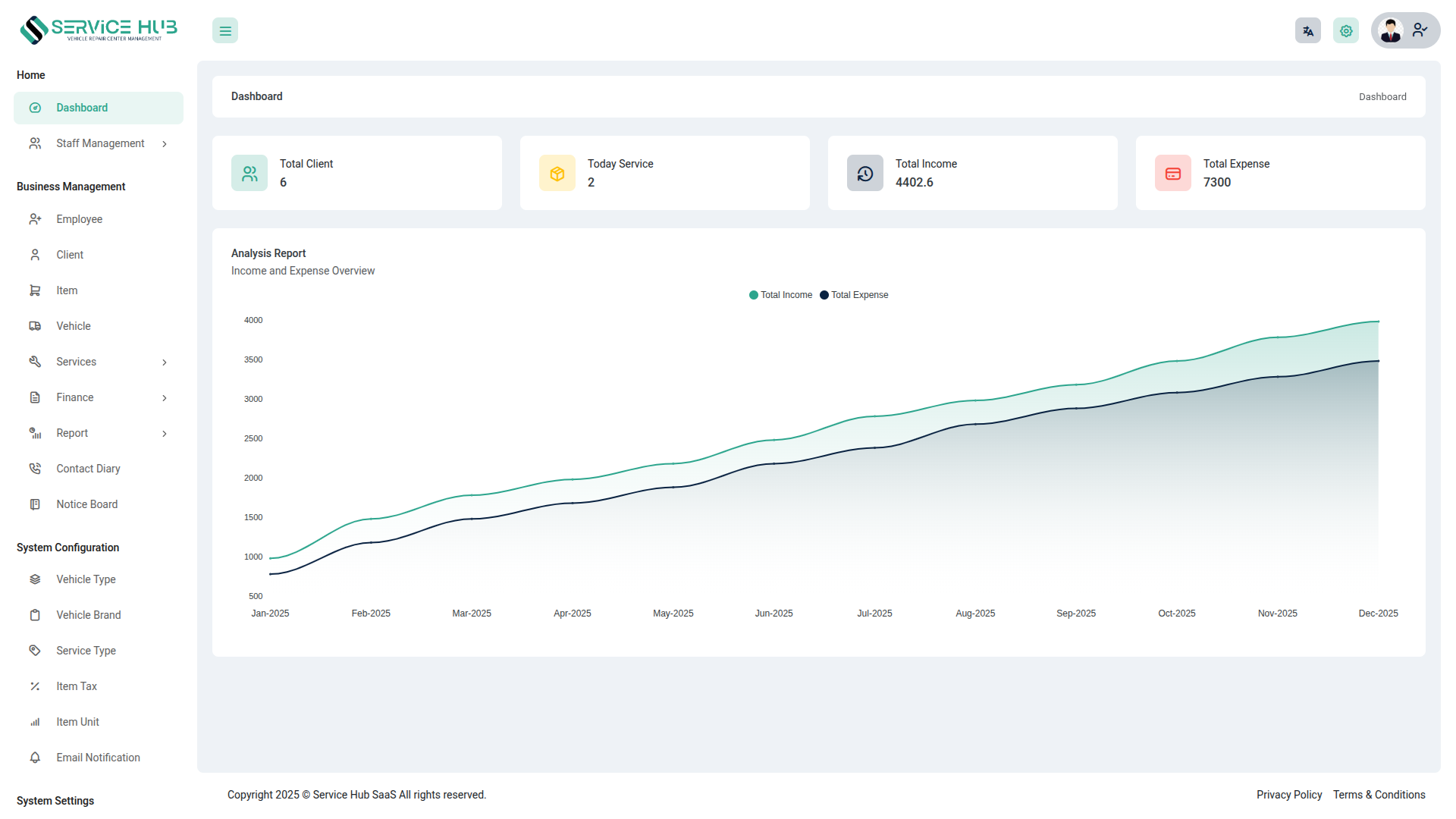Open the language translation icon
1456x819 pixels.
pyautogui.click(x=1308, y=31)
